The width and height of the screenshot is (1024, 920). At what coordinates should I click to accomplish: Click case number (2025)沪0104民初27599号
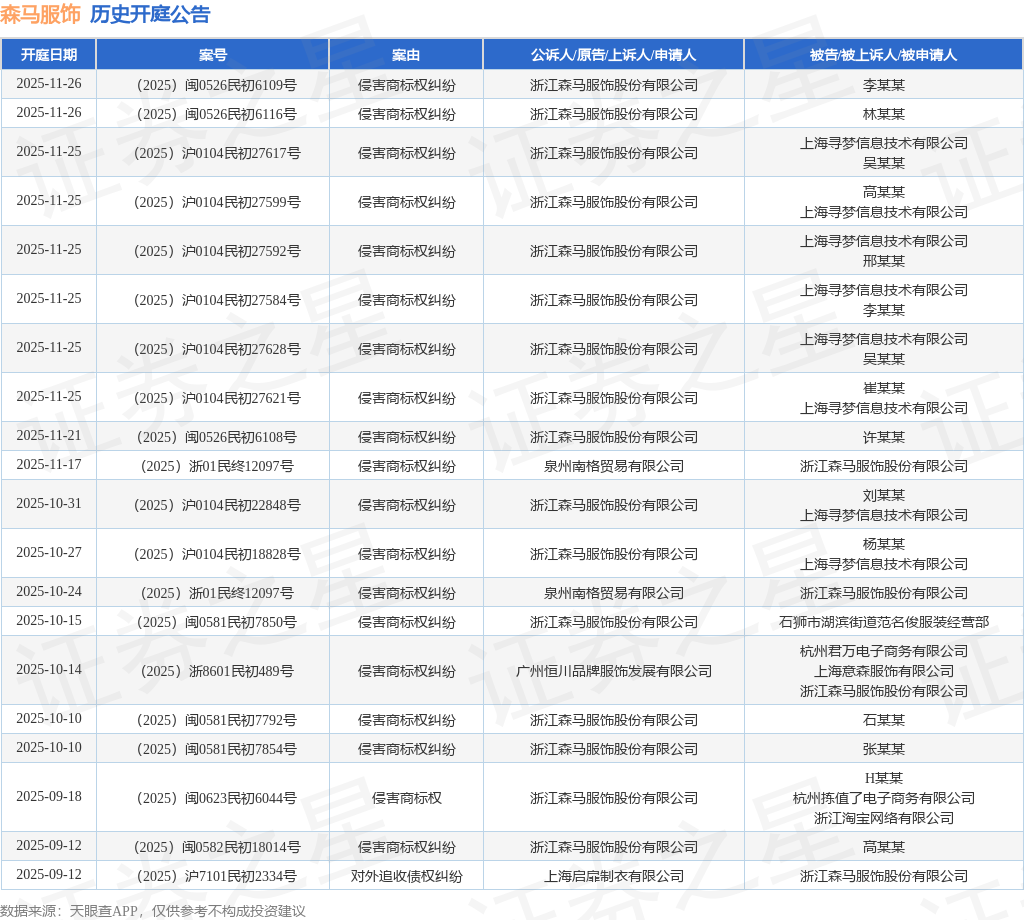[x=213, y=202]
